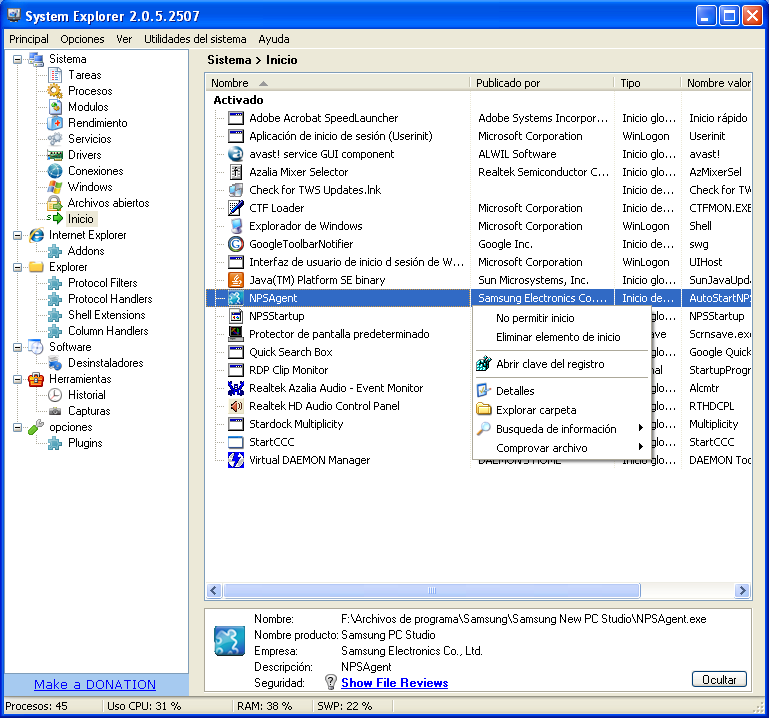The width and height of the screenshot is (769, 718).
Task: Click the Desinstaladores icon
Action: click(55, 363)
